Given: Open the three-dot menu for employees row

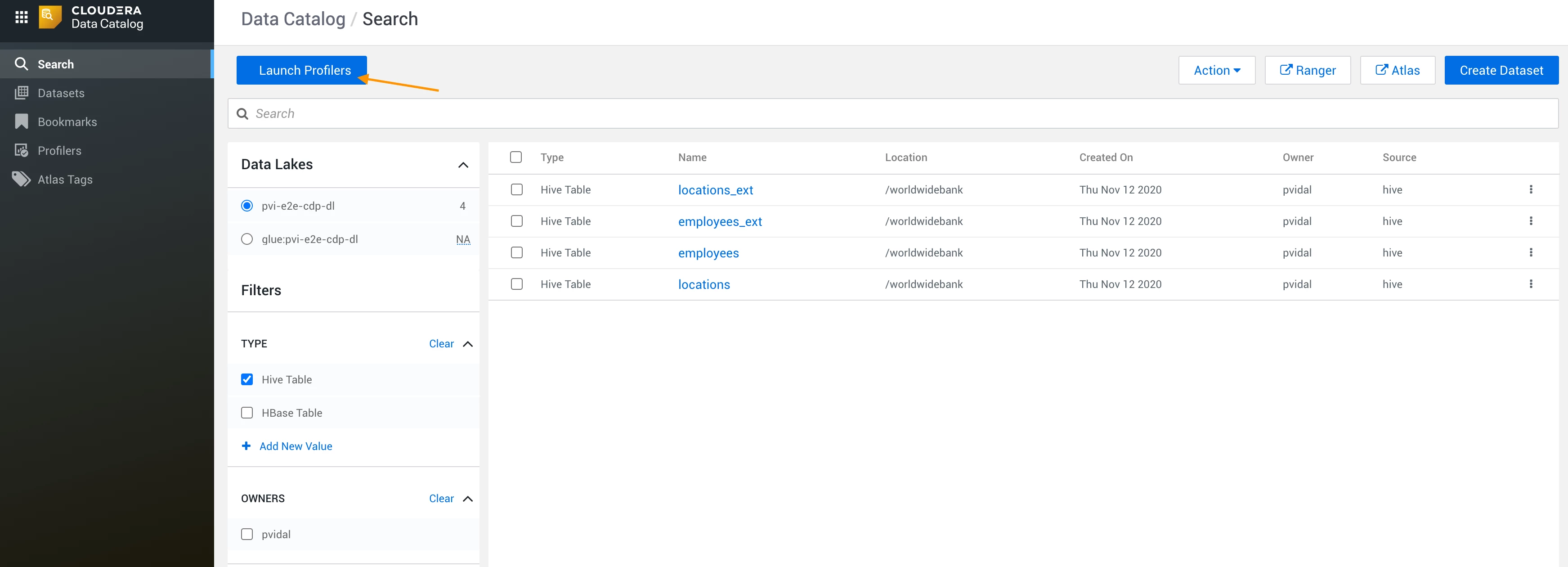Looking at the screenshot, I should (1531, 252).
